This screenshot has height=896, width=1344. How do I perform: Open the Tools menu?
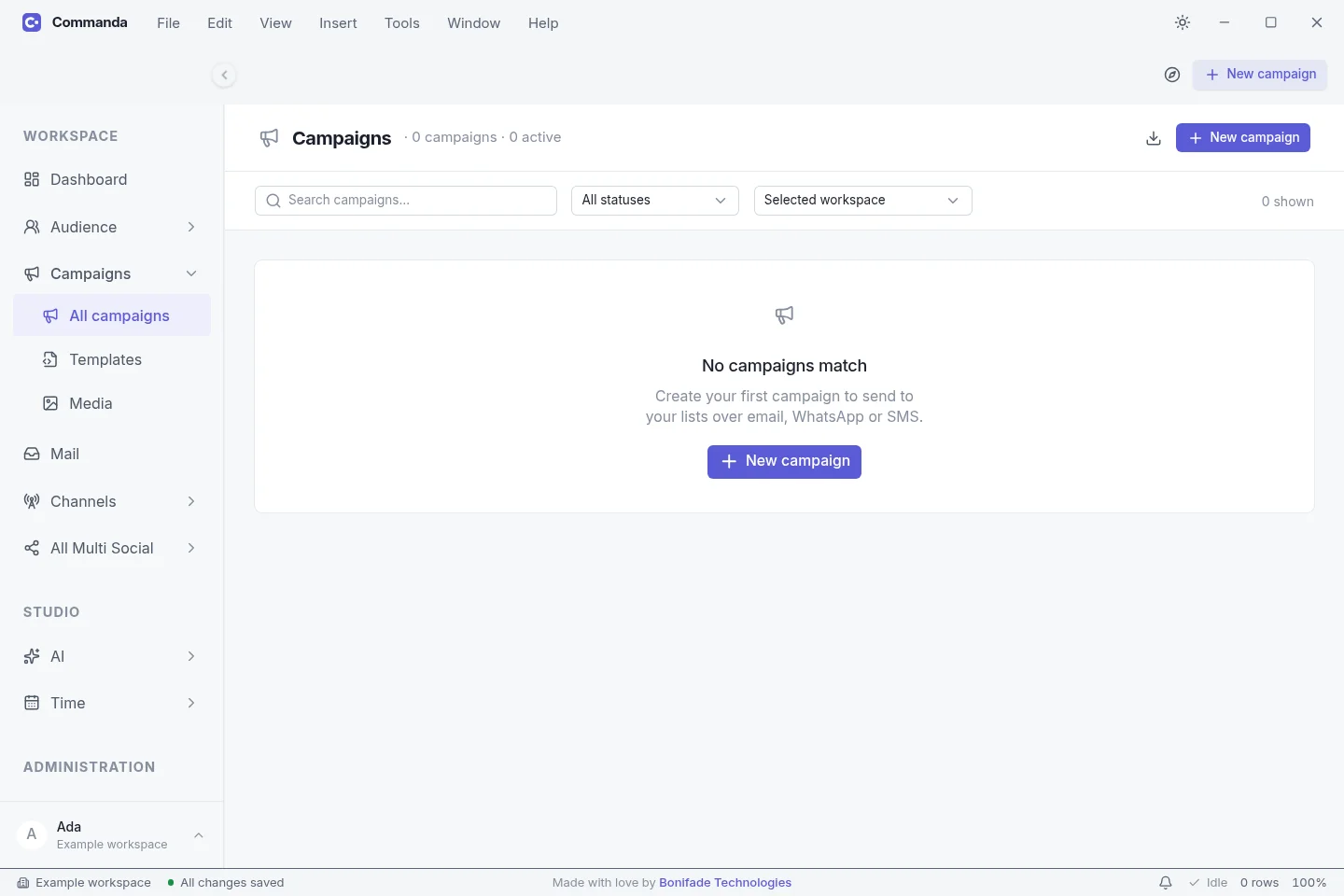point(402,23)
